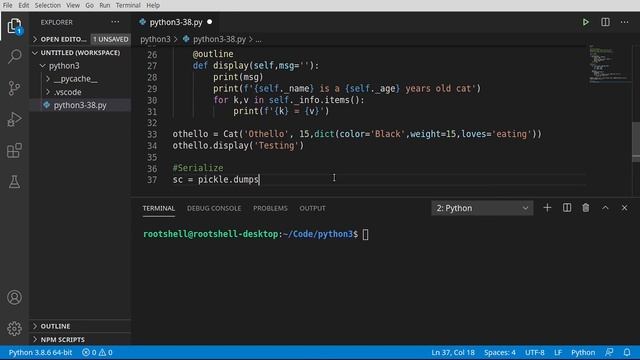Viewport: 640px width, 360px height.
Task: Click in the terminal prompt line
Action: (x=256, y=234)
